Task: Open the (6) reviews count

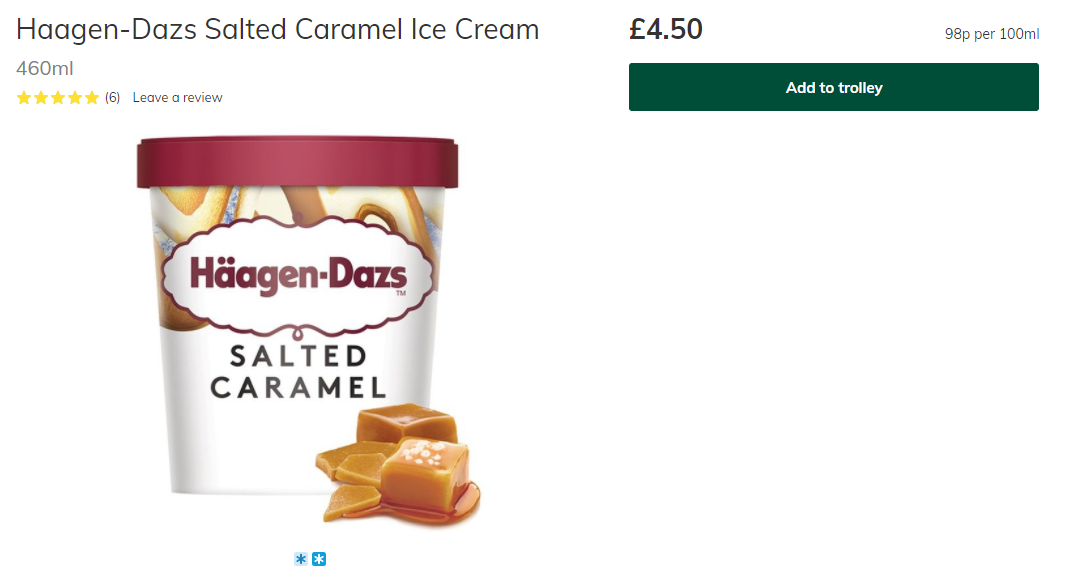Action: tap(112, 97)
